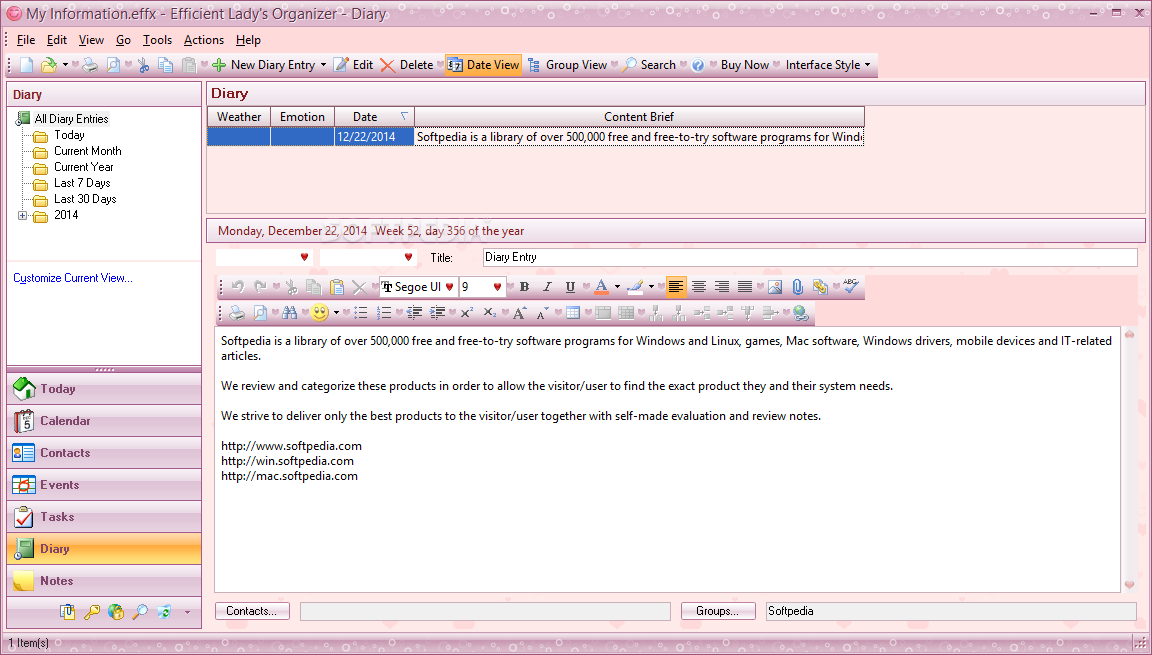1152x655 pixels.
Task: Click the New file icon in main toolbar
Action: pyautogui.click(x=26, y=65)
